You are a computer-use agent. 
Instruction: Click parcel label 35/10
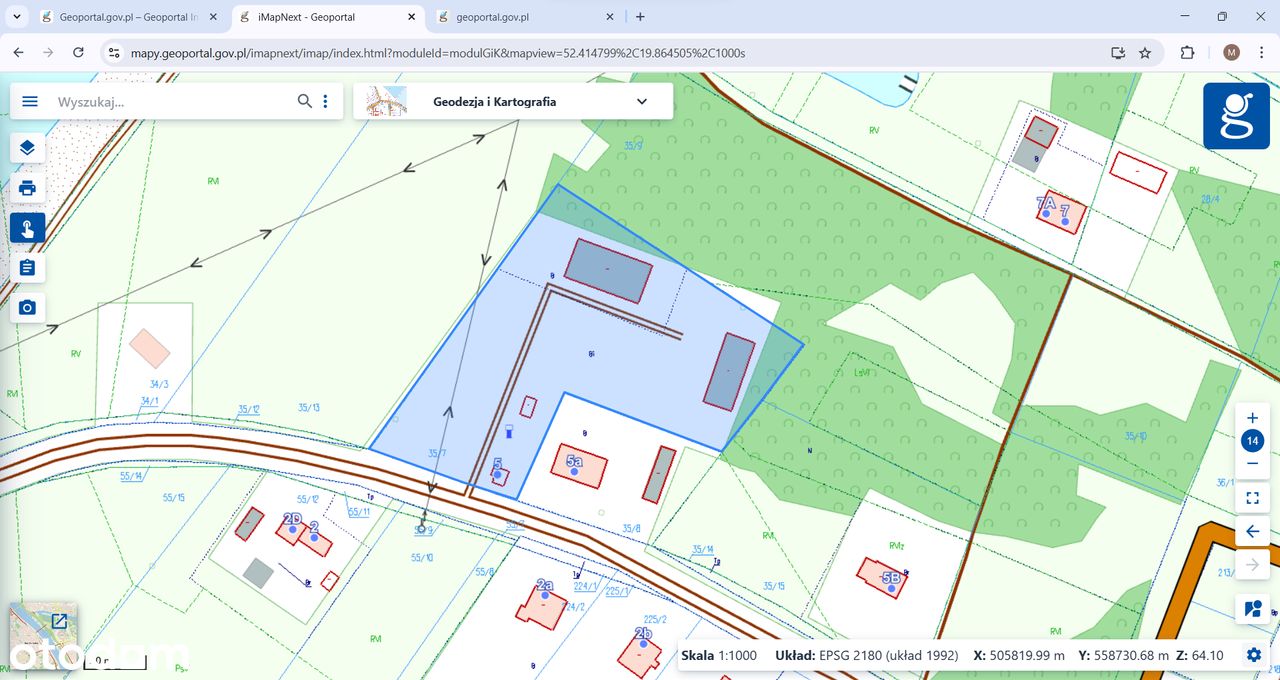click(1136, 436)
